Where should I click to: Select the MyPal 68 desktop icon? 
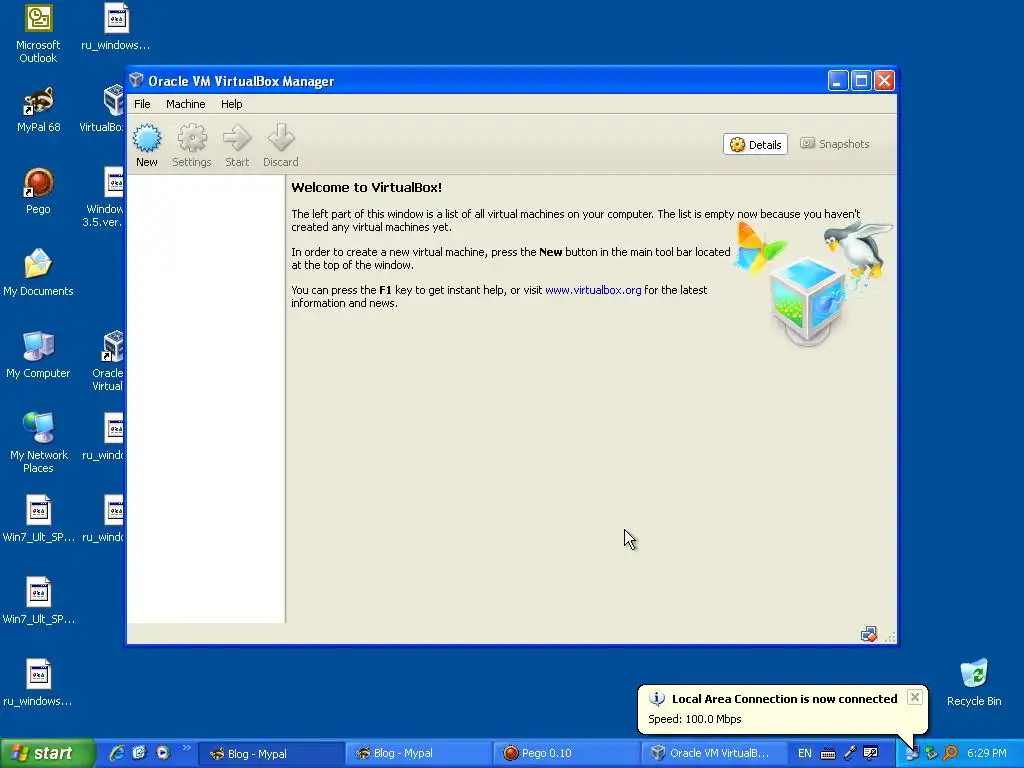coord(38,110)
